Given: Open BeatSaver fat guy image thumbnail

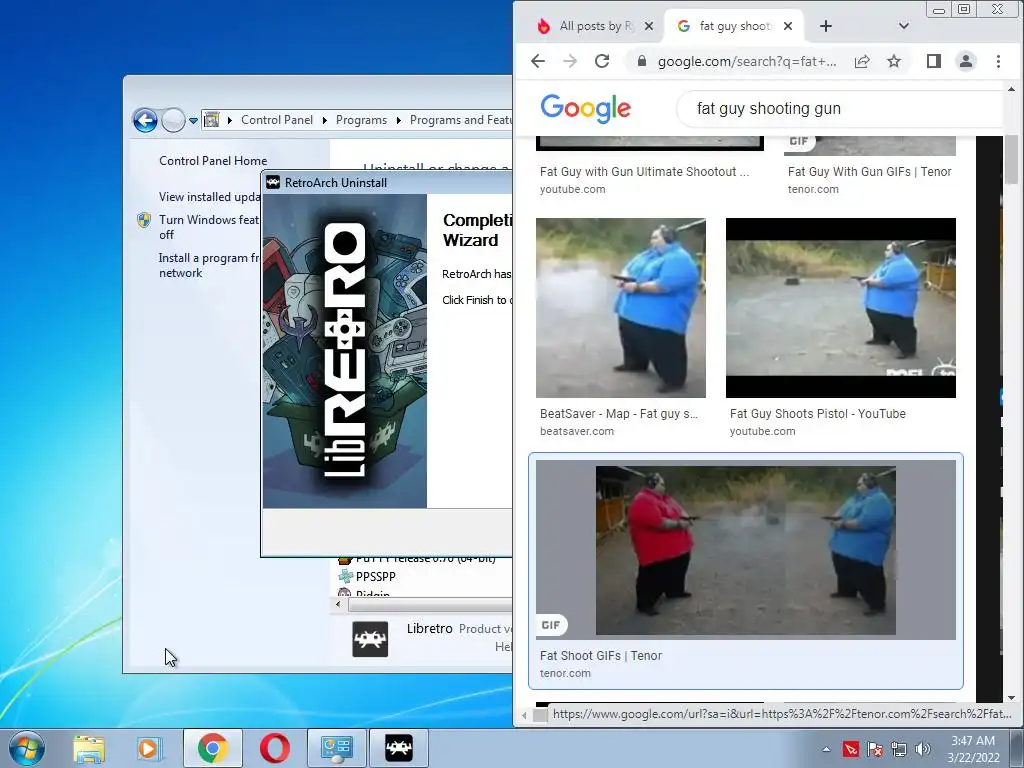Looking at the screenshot, I should (620, 308).
